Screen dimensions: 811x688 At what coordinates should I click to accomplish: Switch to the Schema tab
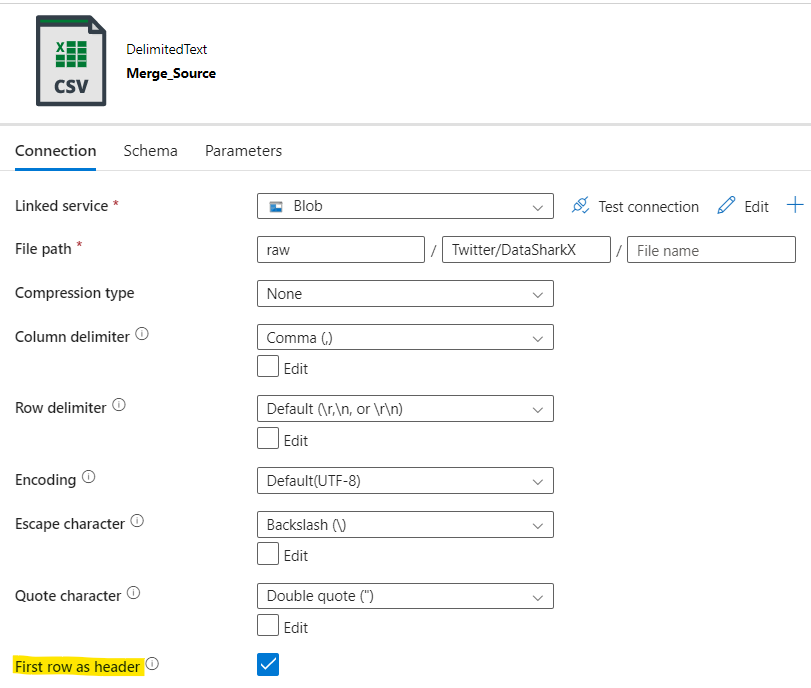point(151,151)
